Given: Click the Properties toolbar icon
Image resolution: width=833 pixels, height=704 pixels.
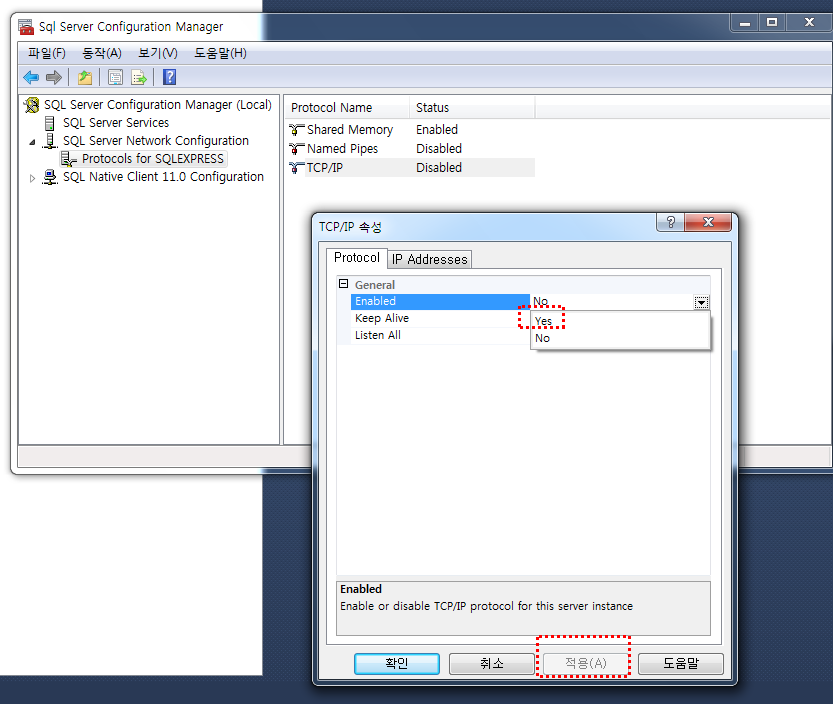Looking at the screenshot, I should 115,78.
